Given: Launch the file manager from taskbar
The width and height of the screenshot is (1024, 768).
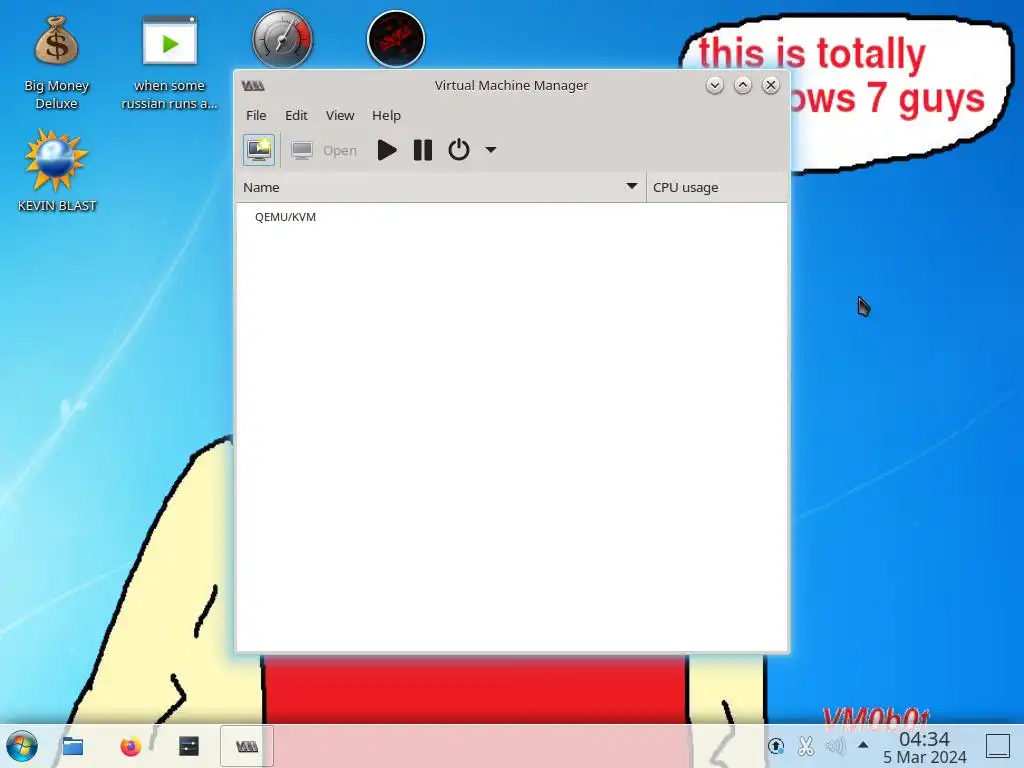Looking at the screenshot, I should click(x=72, y=746).
